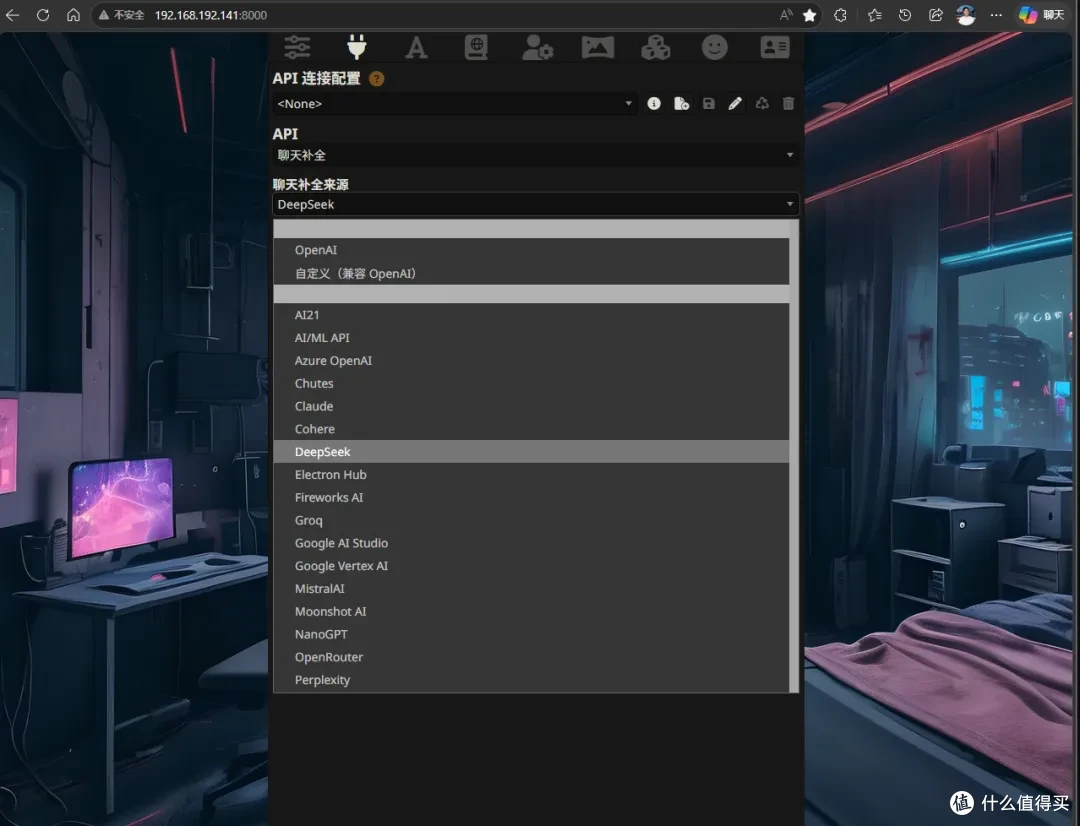Open AI response configuration sliders panel
The image size is (1080, 826).
click(x=297, y=47)
